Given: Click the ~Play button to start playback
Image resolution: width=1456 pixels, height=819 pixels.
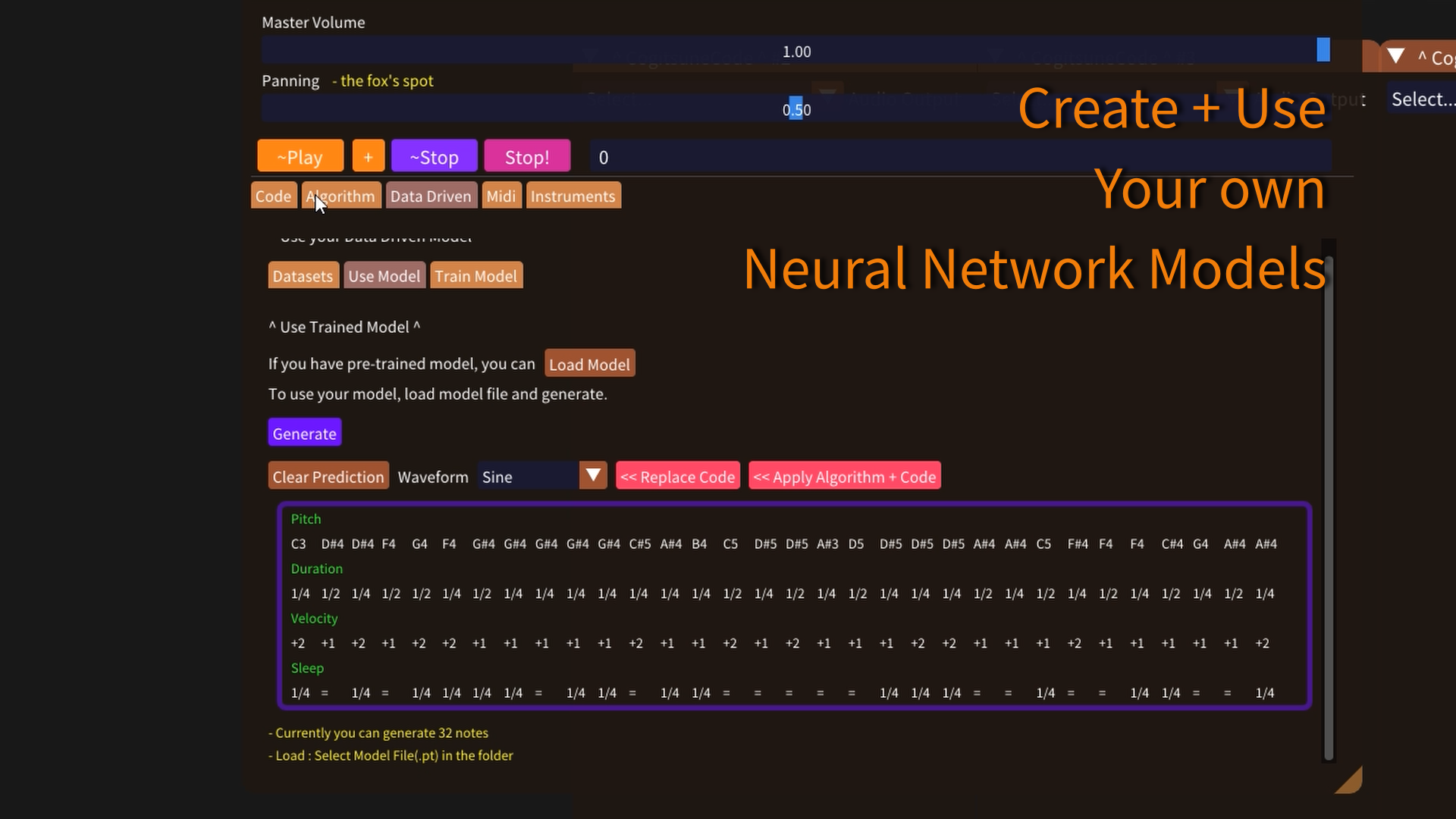Looking at the screenshot, I should pyautogui.click(x=300, y=156).
